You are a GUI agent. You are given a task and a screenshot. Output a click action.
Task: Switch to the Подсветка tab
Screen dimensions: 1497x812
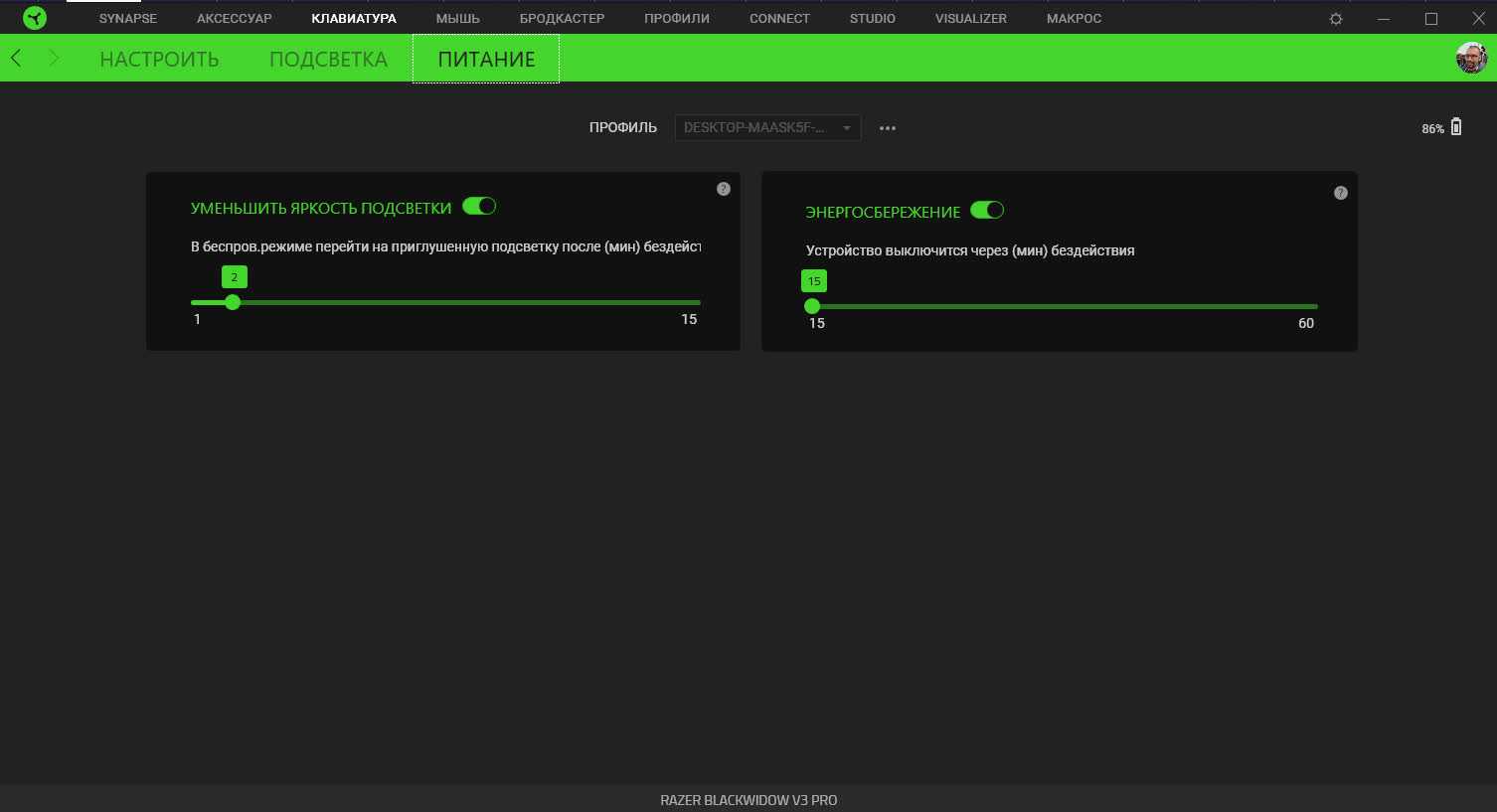click(328, 59)
